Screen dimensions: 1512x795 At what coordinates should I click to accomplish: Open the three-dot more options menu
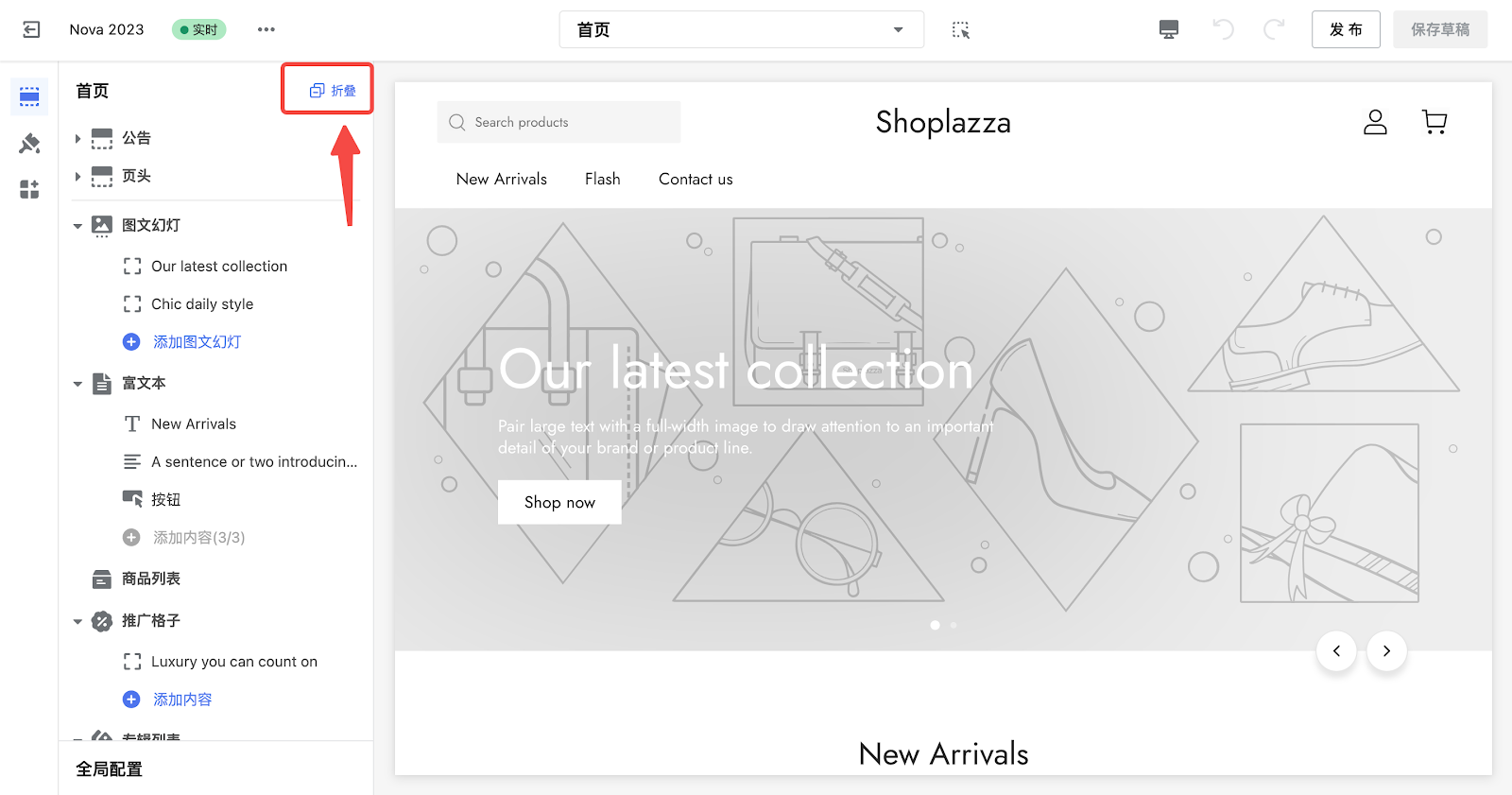(x=266, y=30)
